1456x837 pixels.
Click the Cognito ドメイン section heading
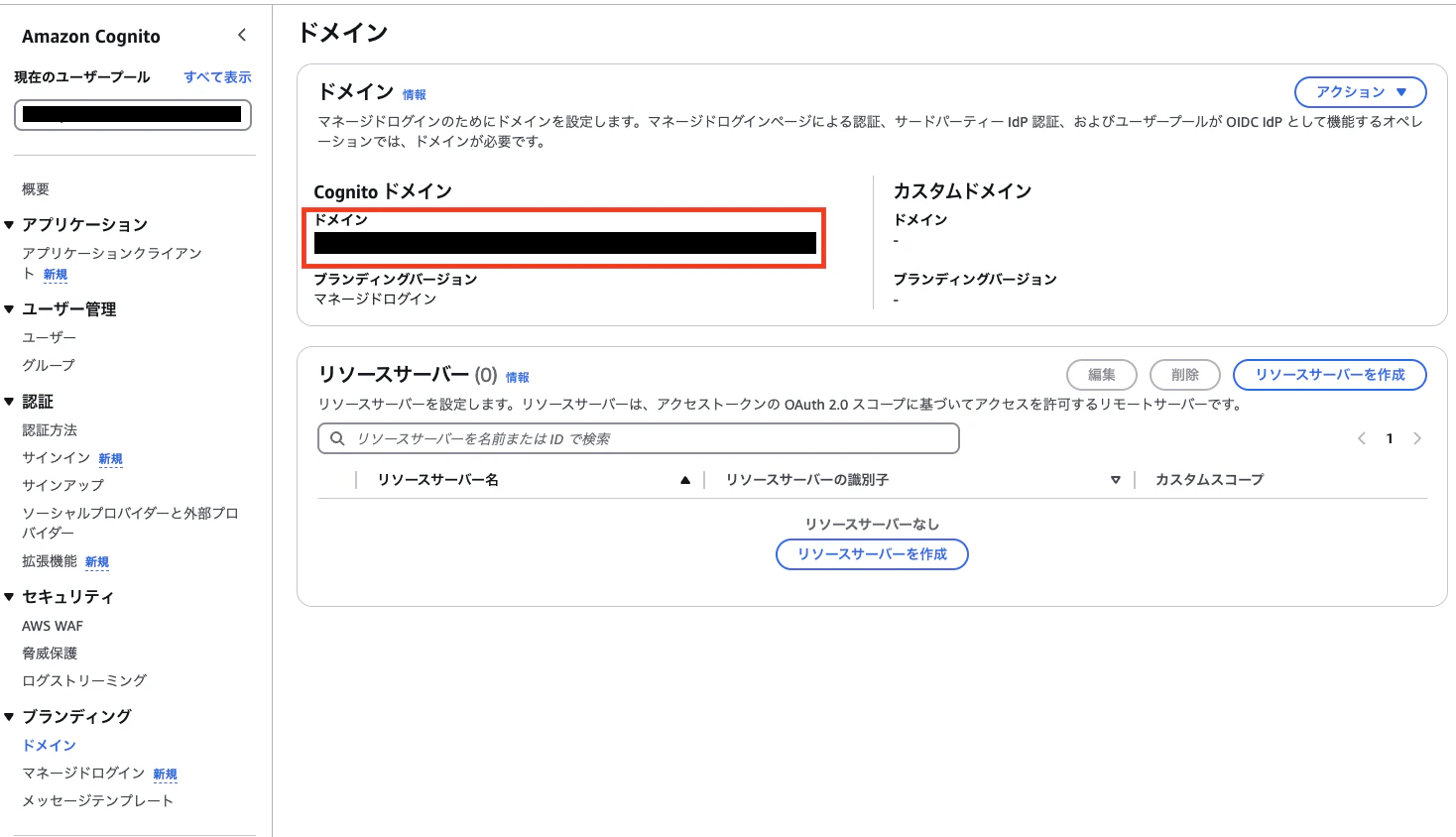(x=383, y=191)
